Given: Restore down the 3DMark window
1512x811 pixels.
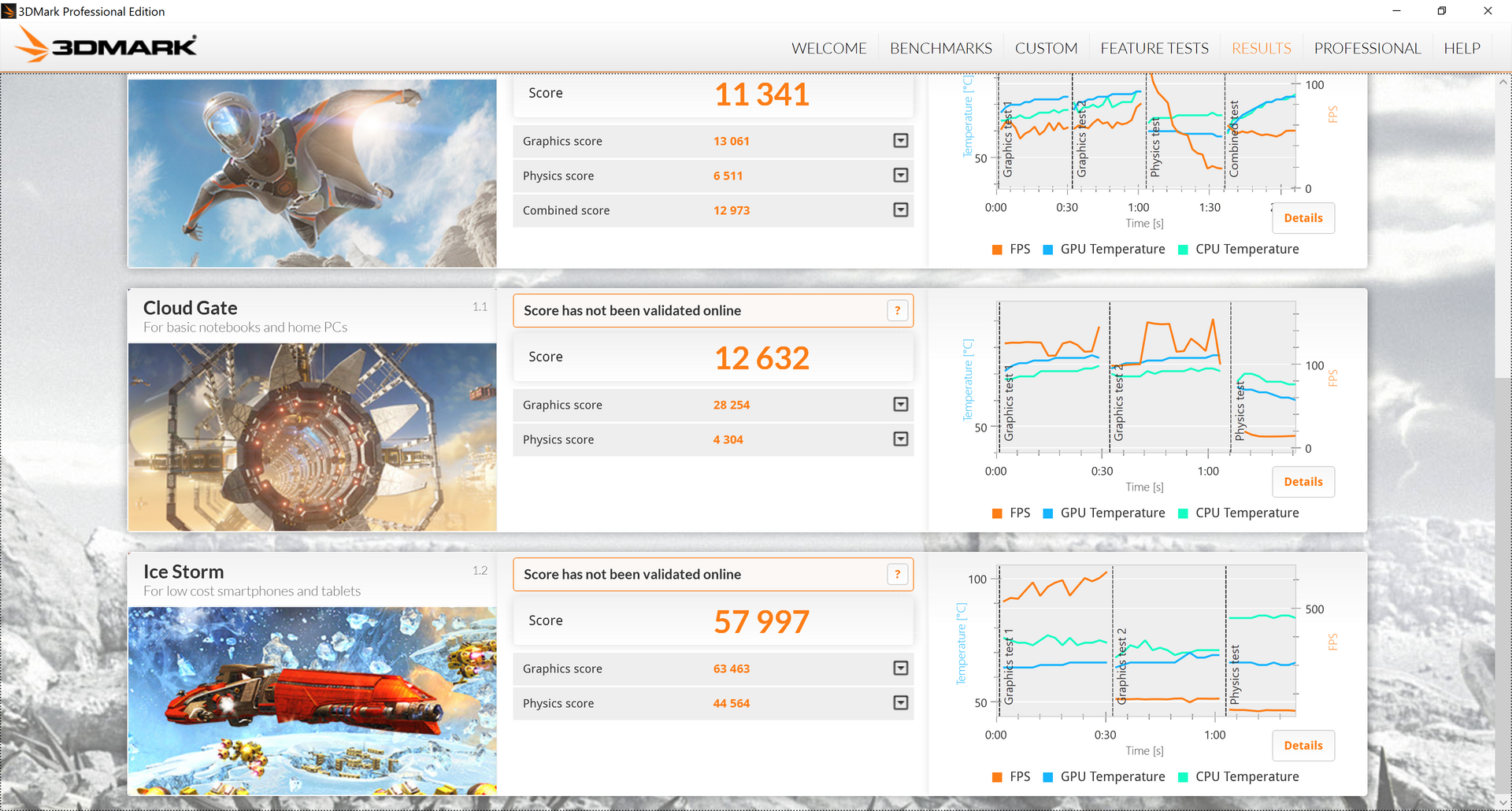Looking at the screenshot, I should pyautogui.click(x=1442, y=11).
